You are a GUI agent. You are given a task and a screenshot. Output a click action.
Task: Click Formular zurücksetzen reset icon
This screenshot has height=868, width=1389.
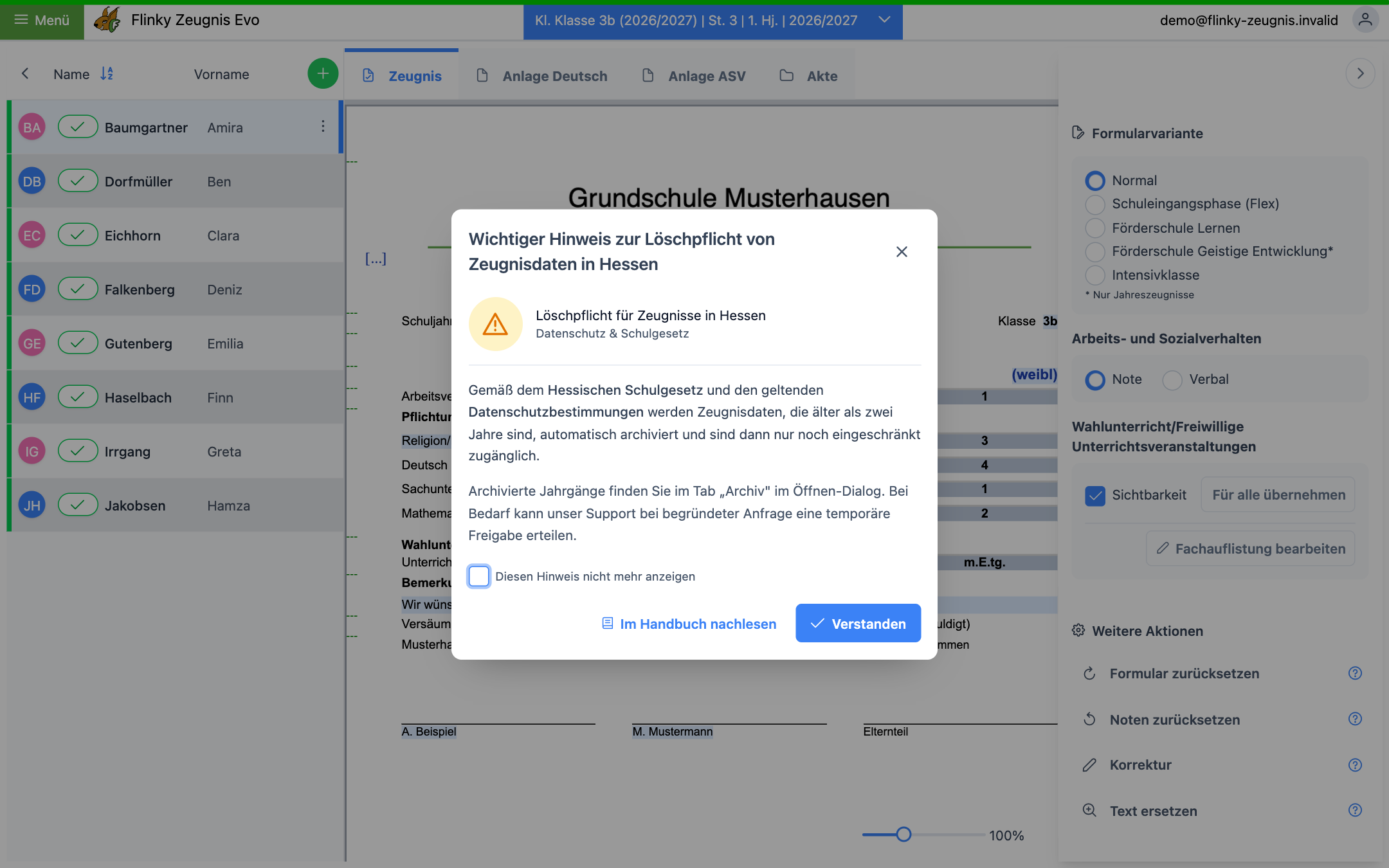tap(1089, 673)
